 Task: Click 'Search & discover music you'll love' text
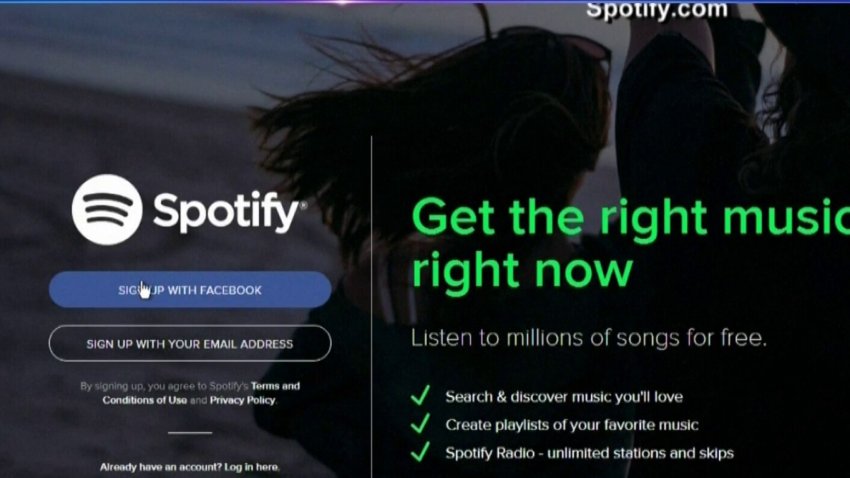click(564, 397)
